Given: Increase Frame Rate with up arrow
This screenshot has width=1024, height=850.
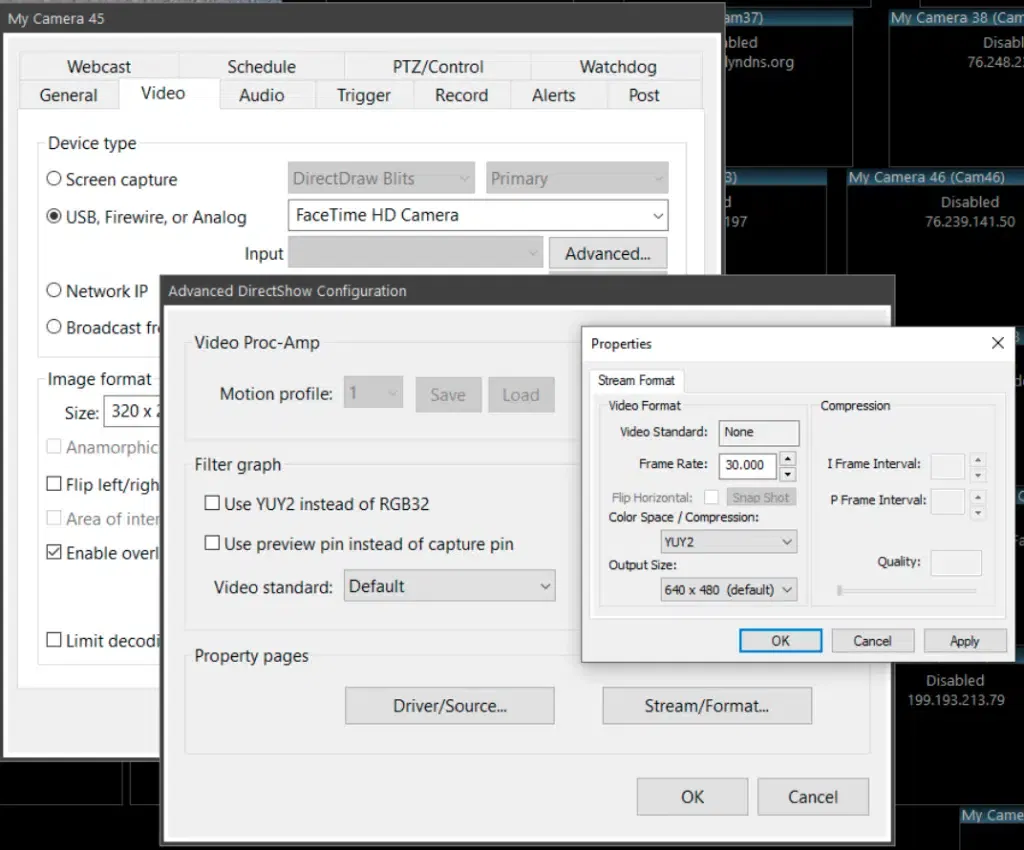Looking at the screenshot, I should point(788,458).
